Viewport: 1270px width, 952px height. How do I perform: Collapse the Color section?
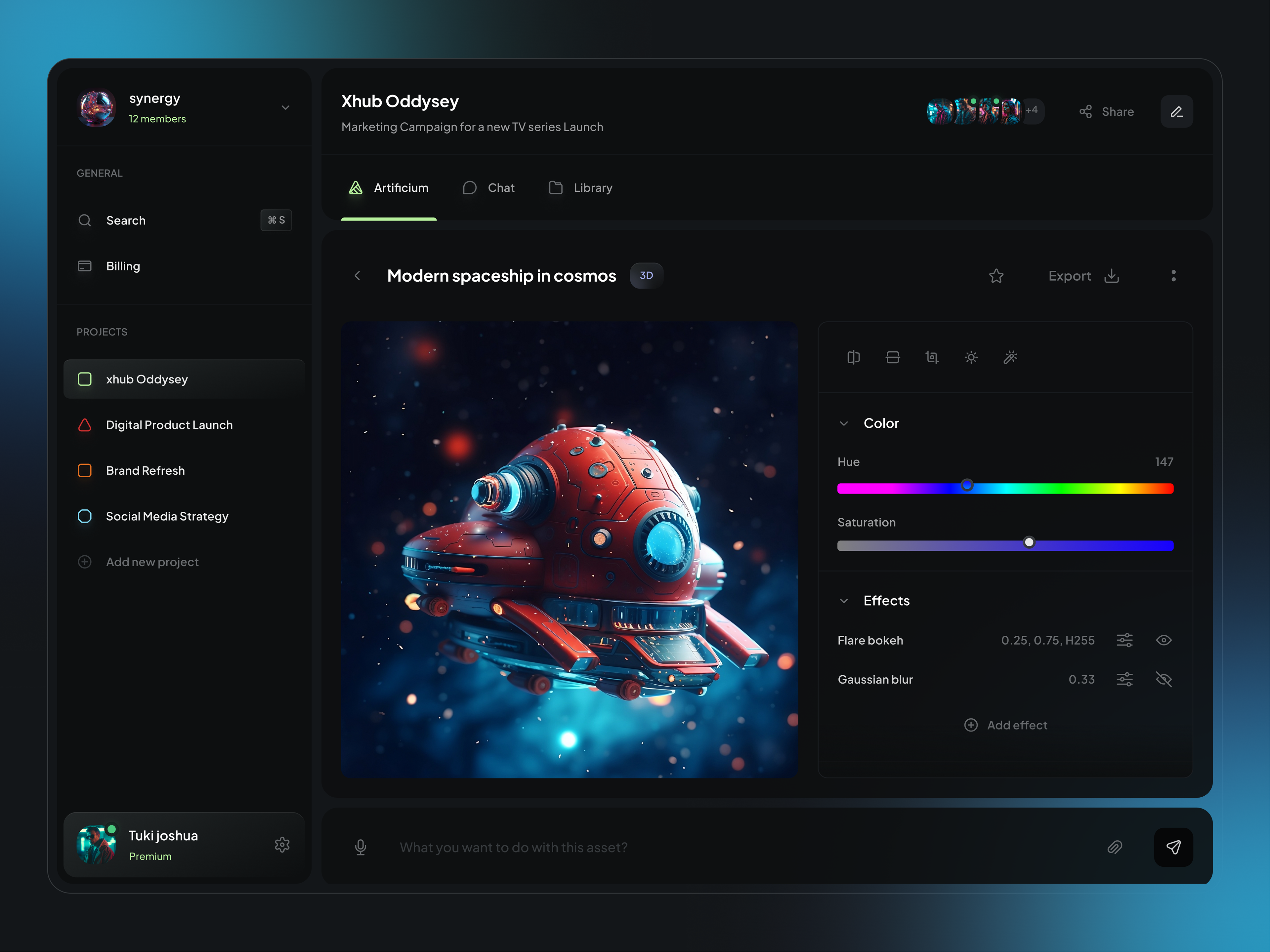[844, 423]
